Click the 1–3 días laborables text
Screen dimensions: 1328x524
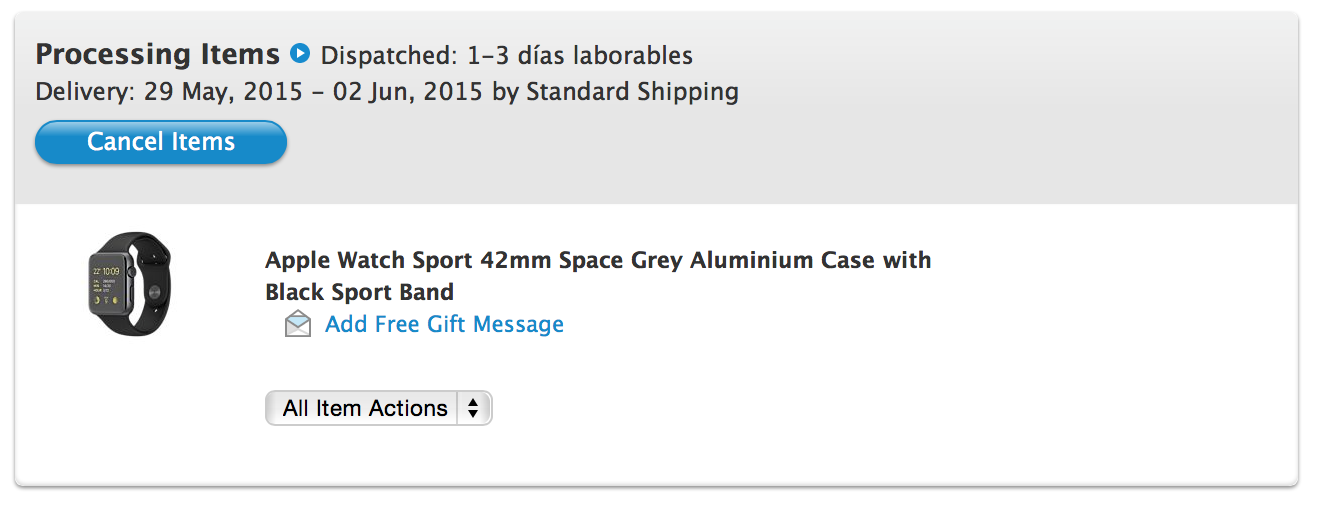tap(580, 55)
